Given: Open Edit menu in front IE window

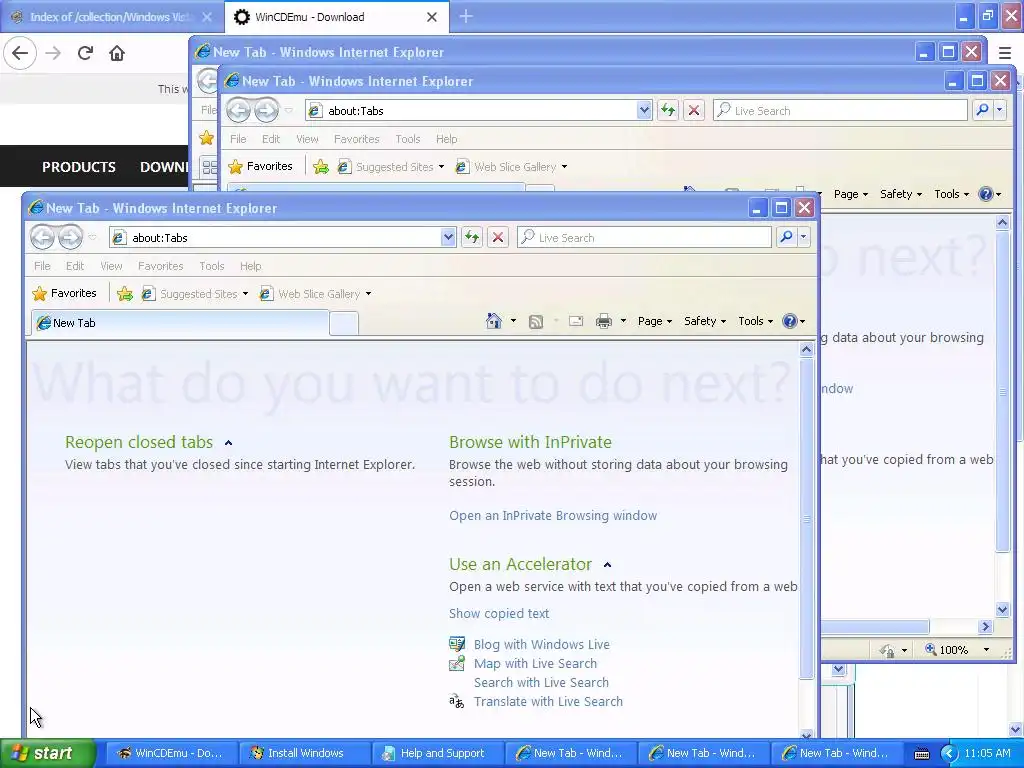Looking at the screenshot, I should (x=75, y=266).
